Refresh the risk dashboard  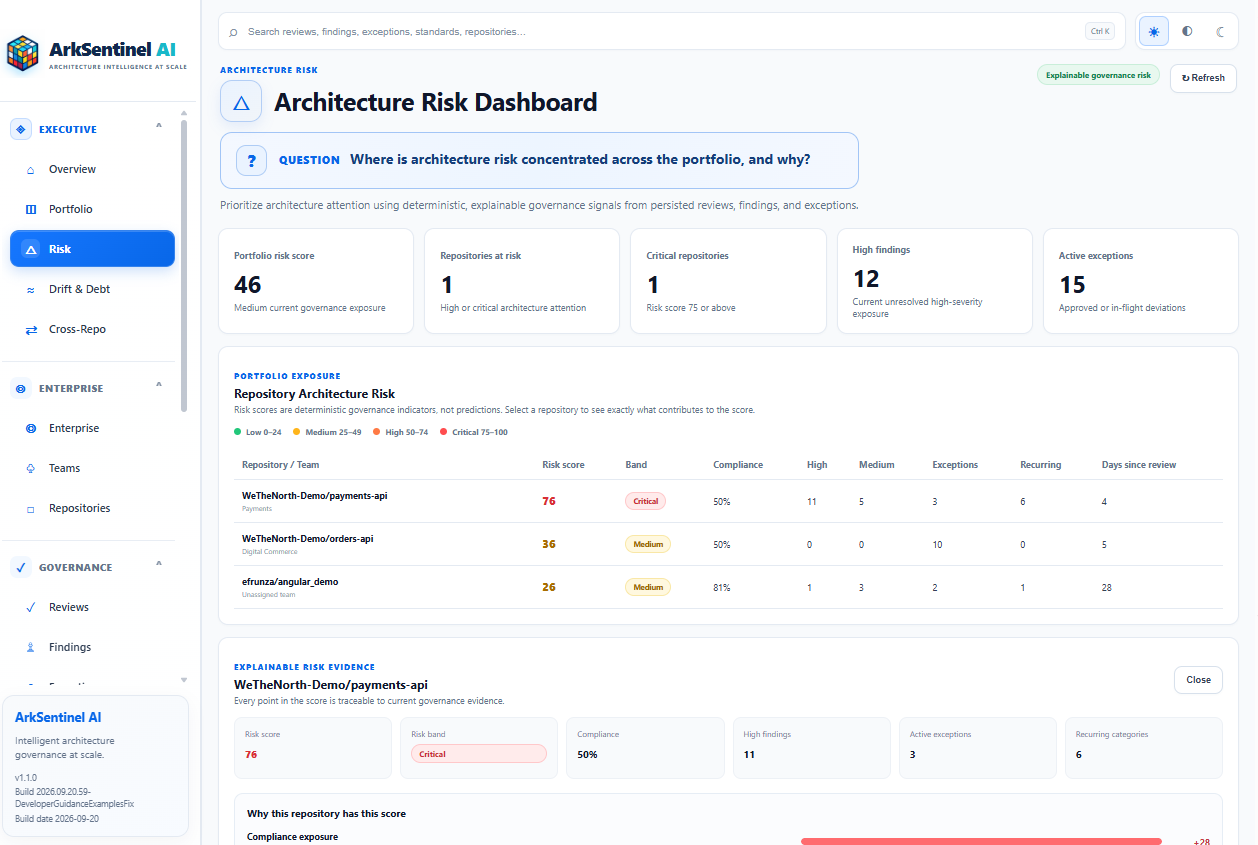1203,78
